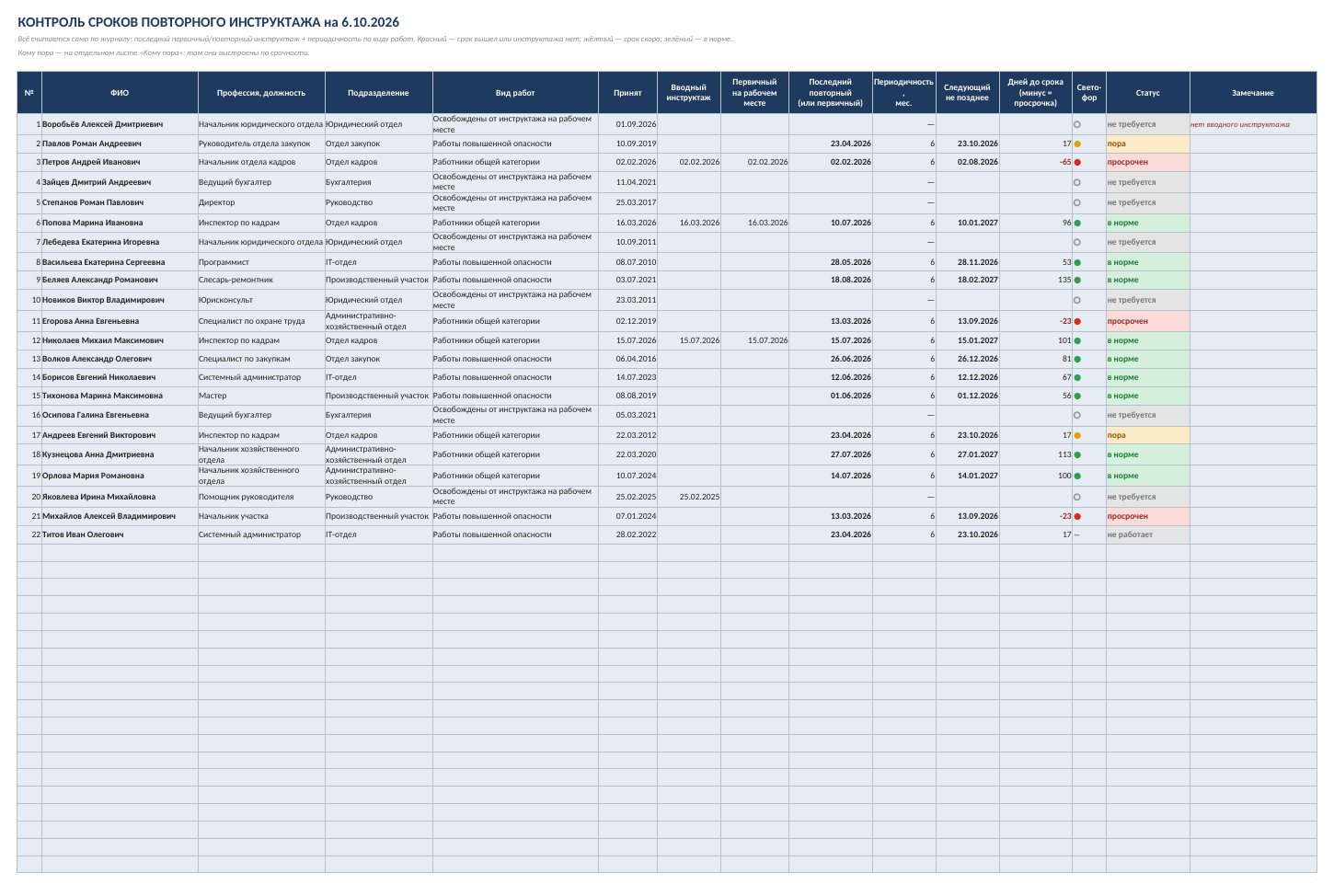Click the hollow circle in Яковлева Ирина's row
Image resolution: width=1334 pixels, height=896 pixels.
(1077, 497)
